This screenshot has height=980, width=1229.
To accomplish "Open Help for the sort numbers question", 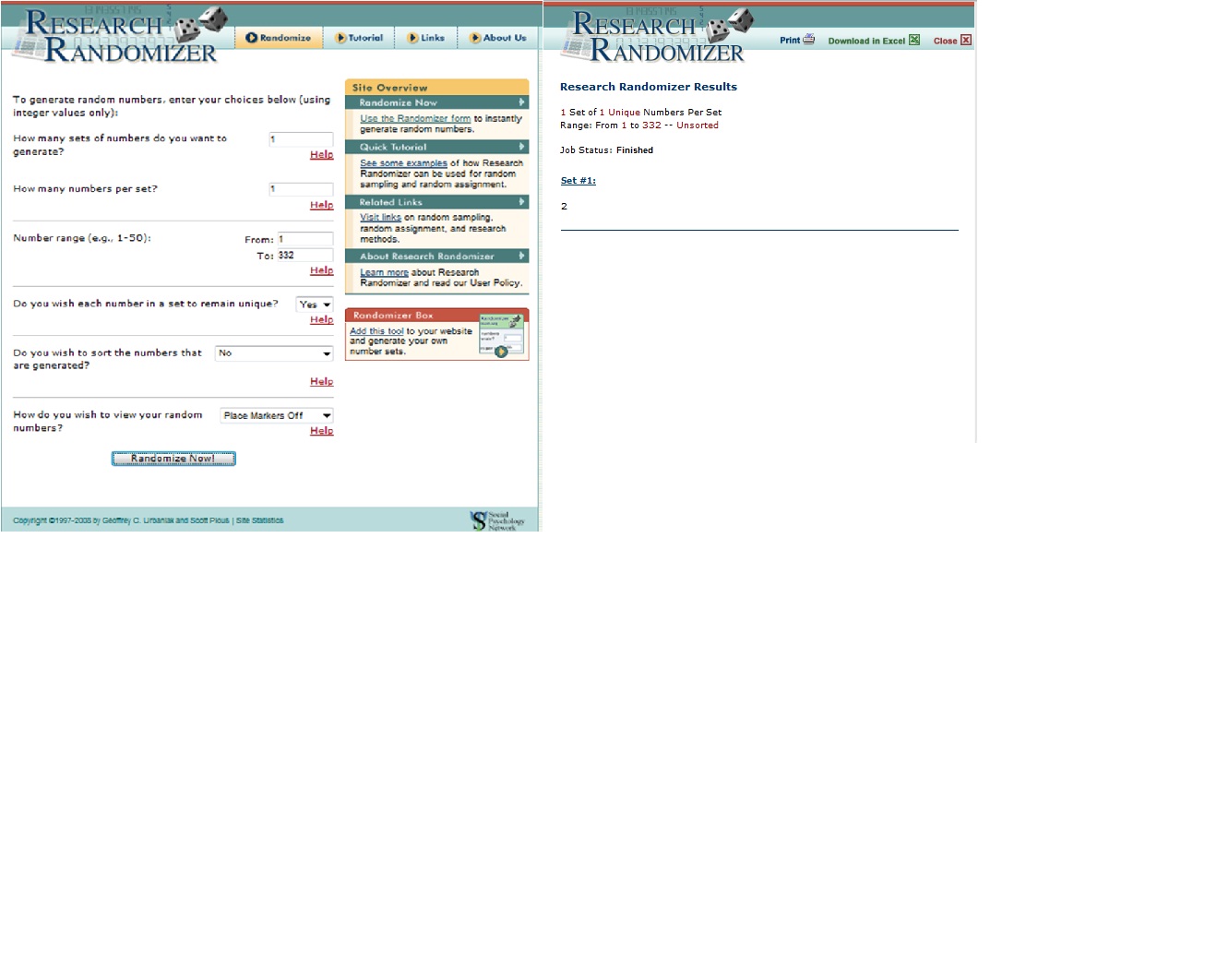I will coord(321,381).
